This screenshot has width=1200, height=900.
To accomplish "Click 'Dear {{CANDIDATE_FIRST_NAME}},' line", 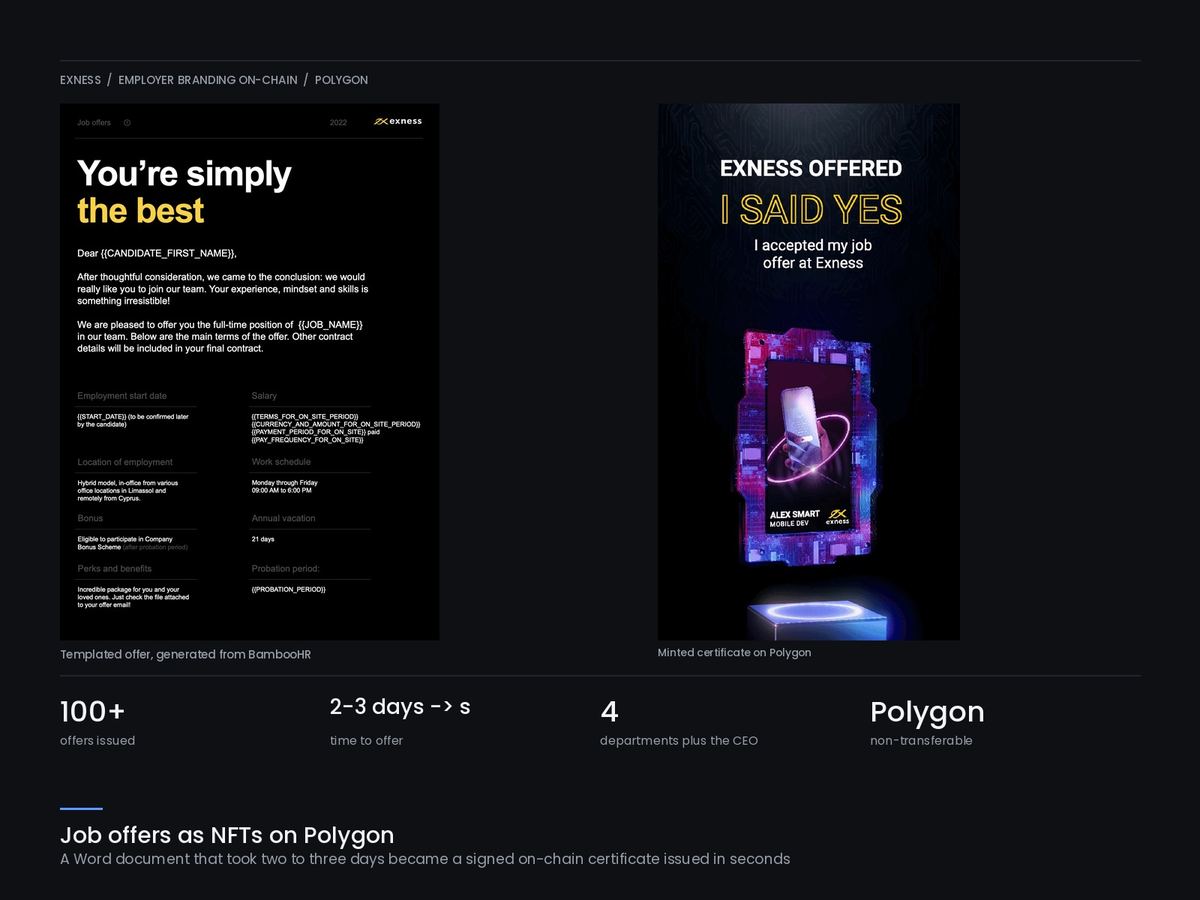I will tap(157, 253).
